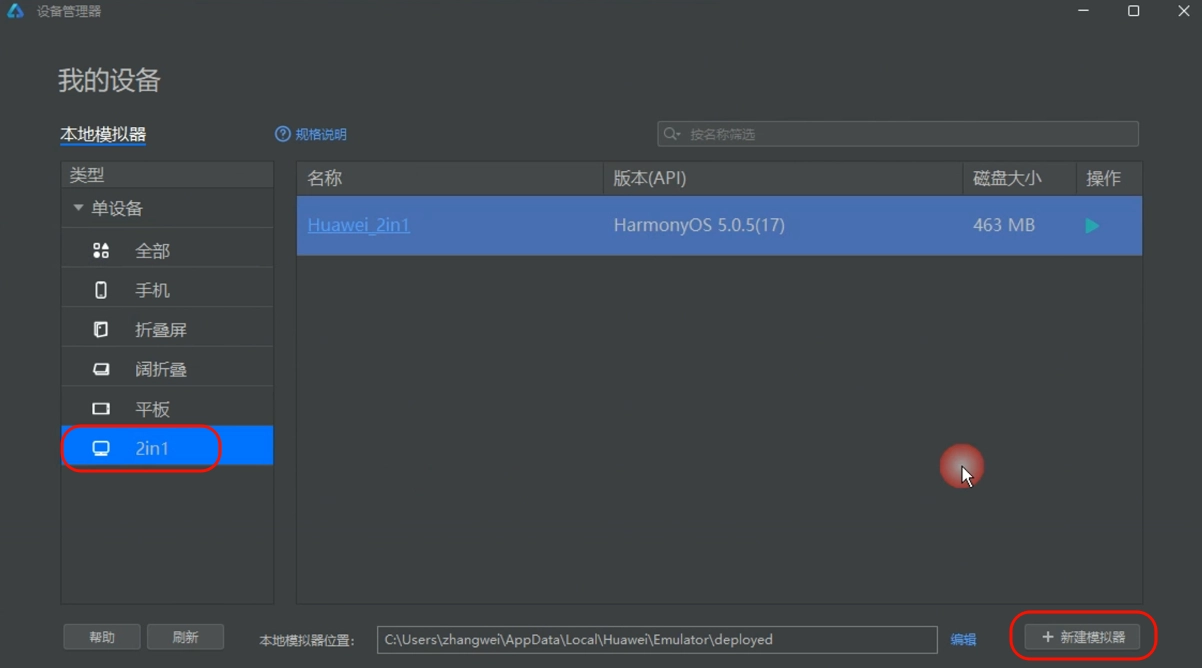The width and height of the screenshot is (1202, 668).
Task: Click the 折叠屏 foldable icon
Action: [101, 329]
